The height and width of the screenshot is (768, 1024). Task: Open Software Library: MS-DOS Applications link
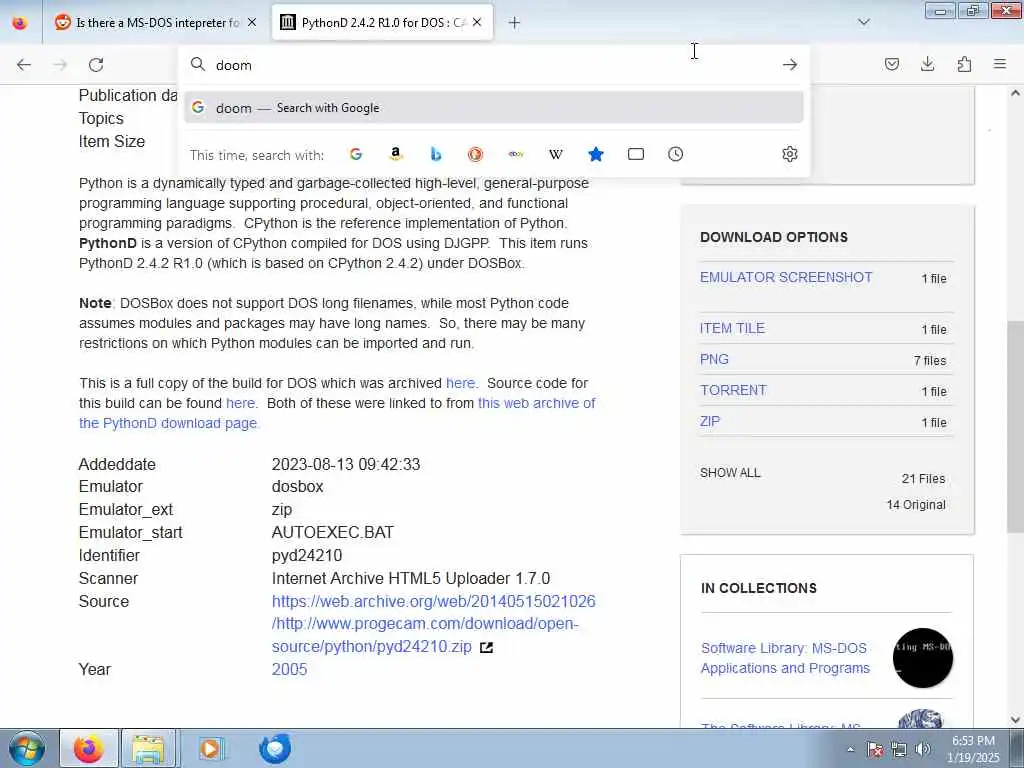coord(785,658)
